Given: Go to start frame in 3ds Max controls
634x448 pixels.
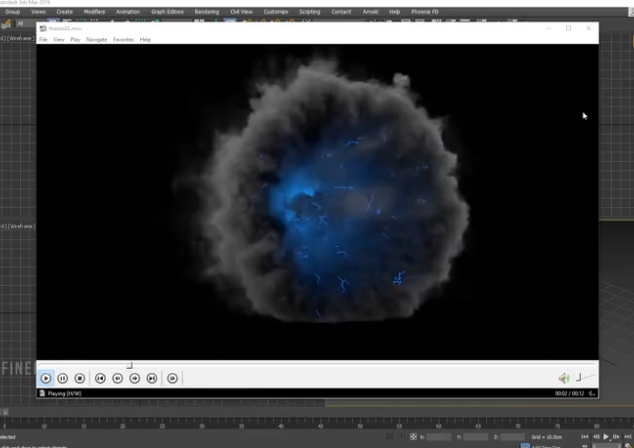Looking at the screenshot, I should (585, 437).
